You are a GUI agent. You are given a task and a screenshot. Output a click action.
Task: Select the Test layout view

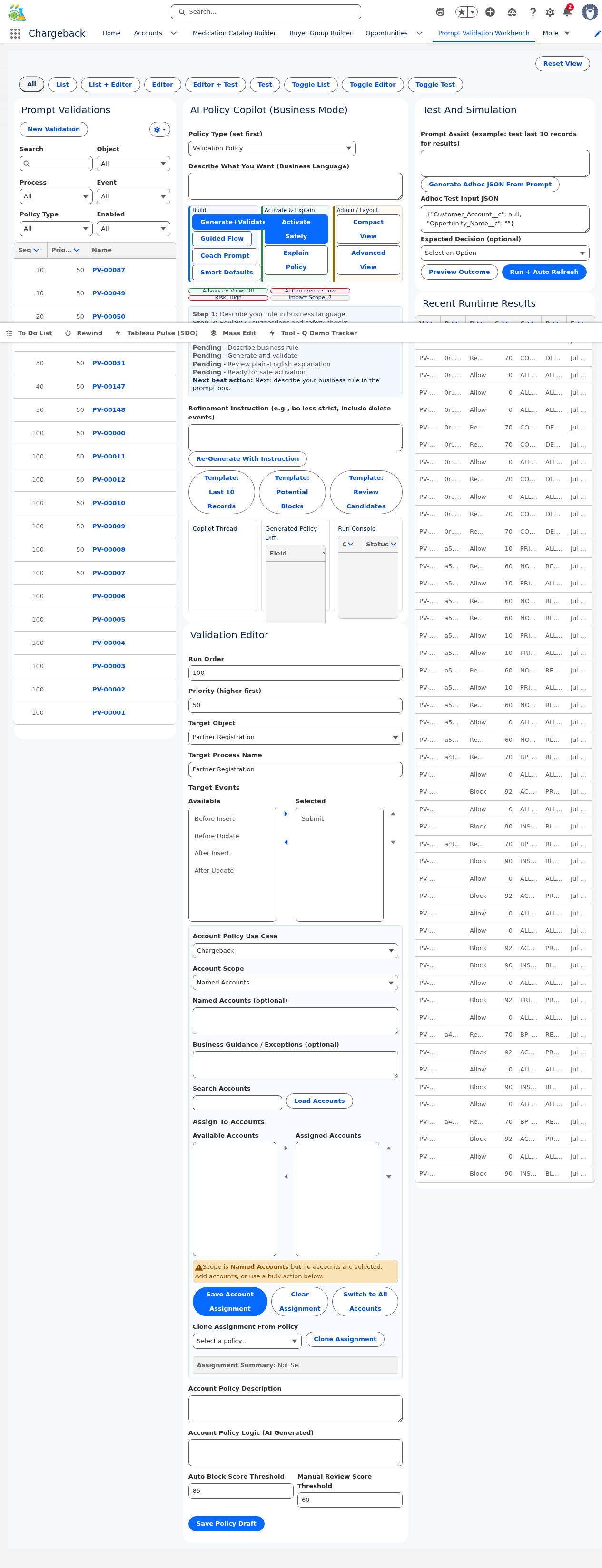click(265, 85)
